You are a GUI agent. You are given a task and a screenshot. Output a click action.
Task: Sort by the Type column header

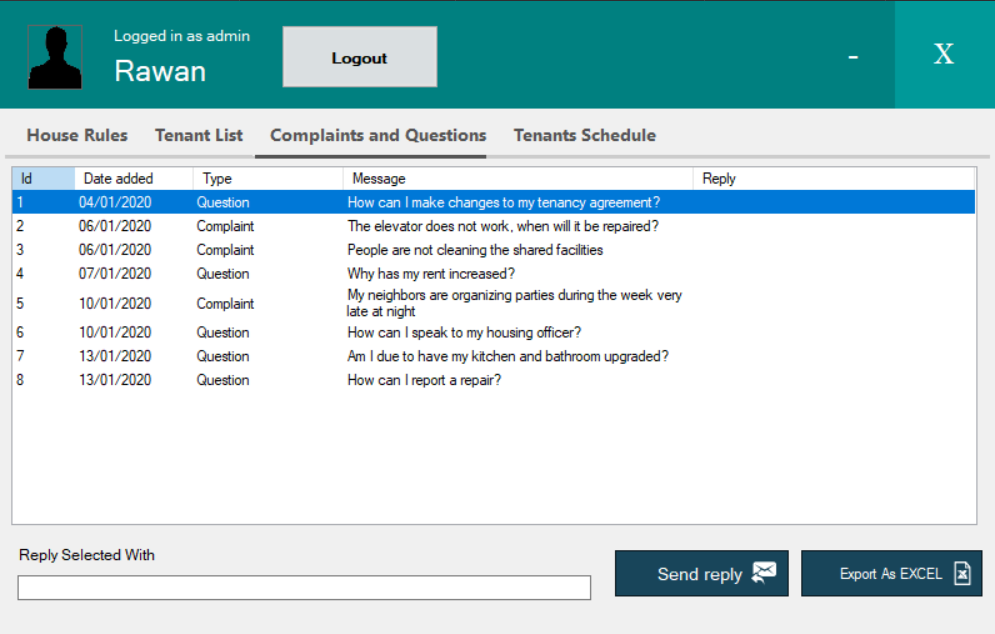click(x=268, y=178)
